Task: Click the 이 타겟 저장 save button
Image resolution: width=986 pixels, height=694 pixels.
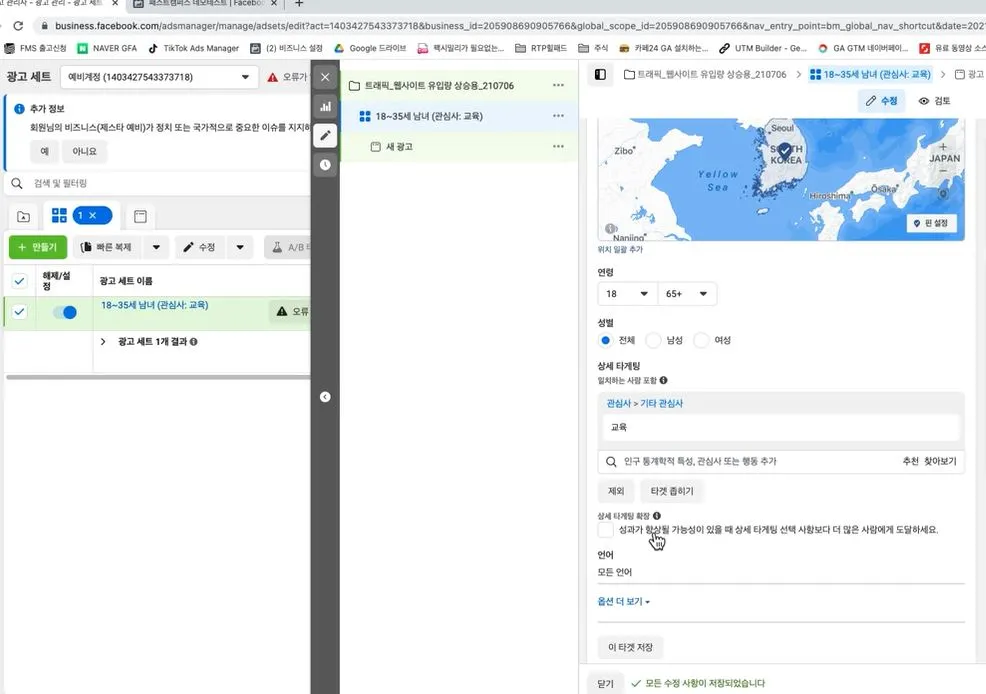Action: click(x=630, y=647)
